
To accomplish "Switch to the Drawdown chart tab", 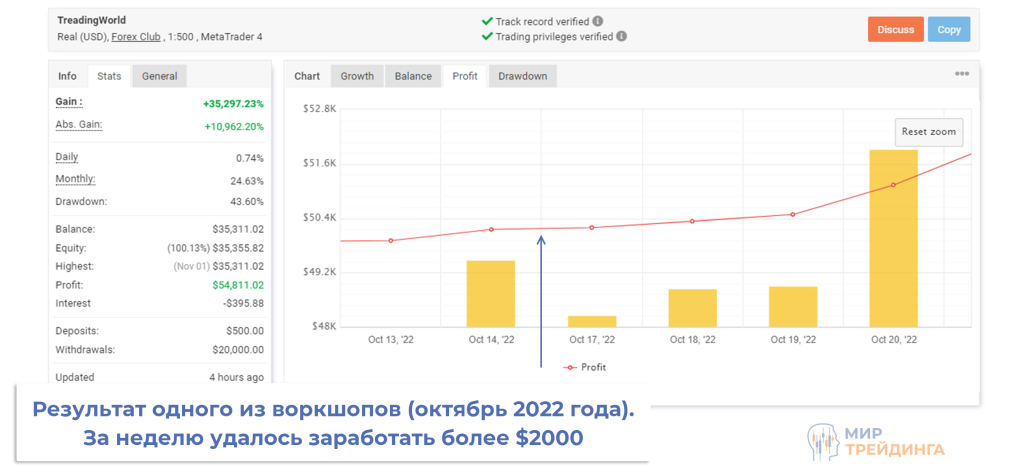I will pyautogui.click(x=523, y=76).
